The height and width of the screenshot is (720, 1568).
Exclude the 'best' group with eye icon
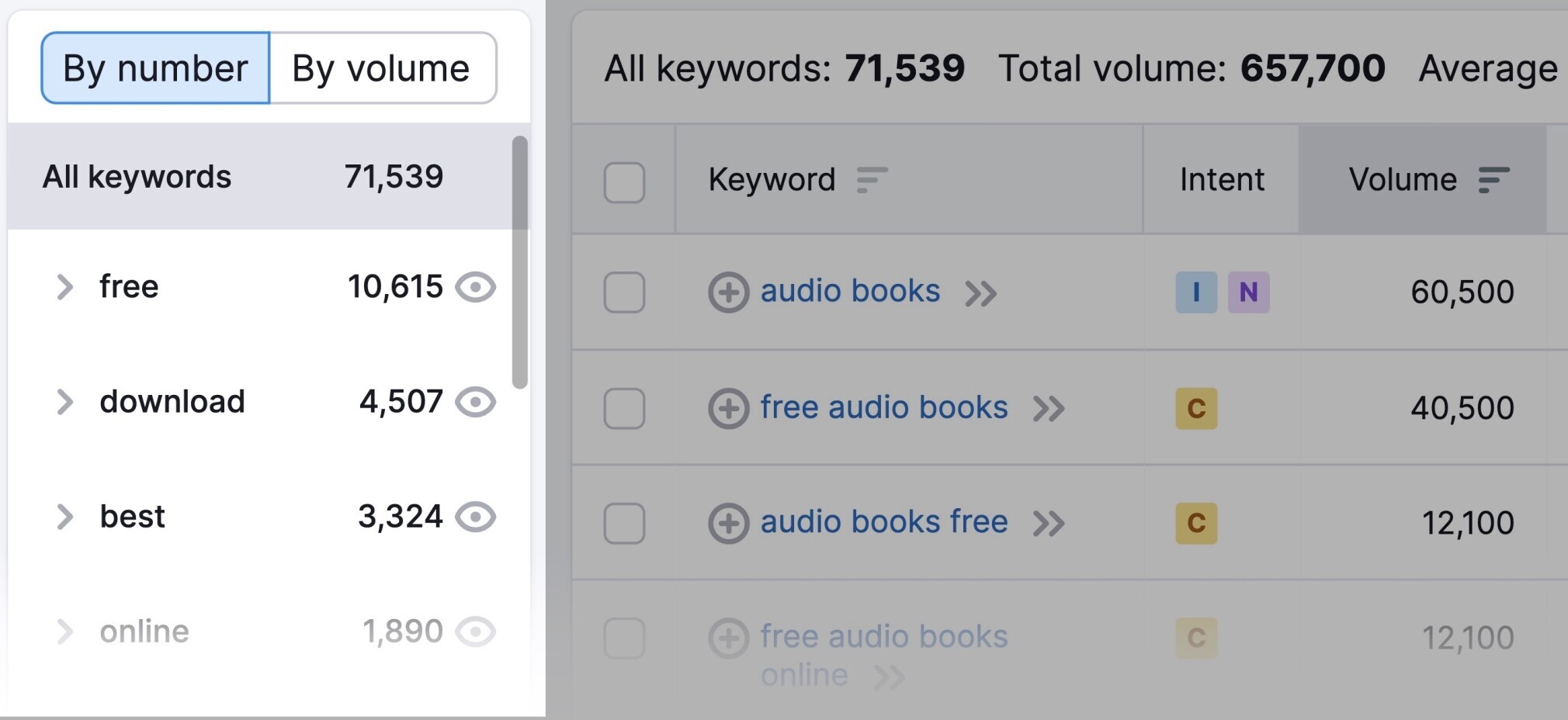[475, 517]
